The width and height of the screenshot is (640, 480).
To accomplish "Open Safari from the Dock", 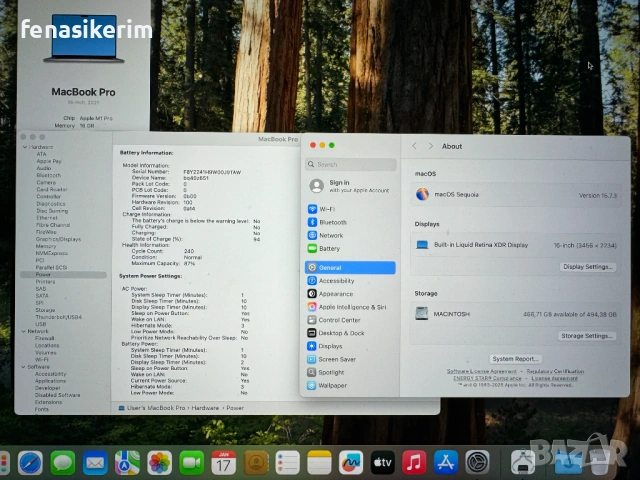I will point(30,463).
